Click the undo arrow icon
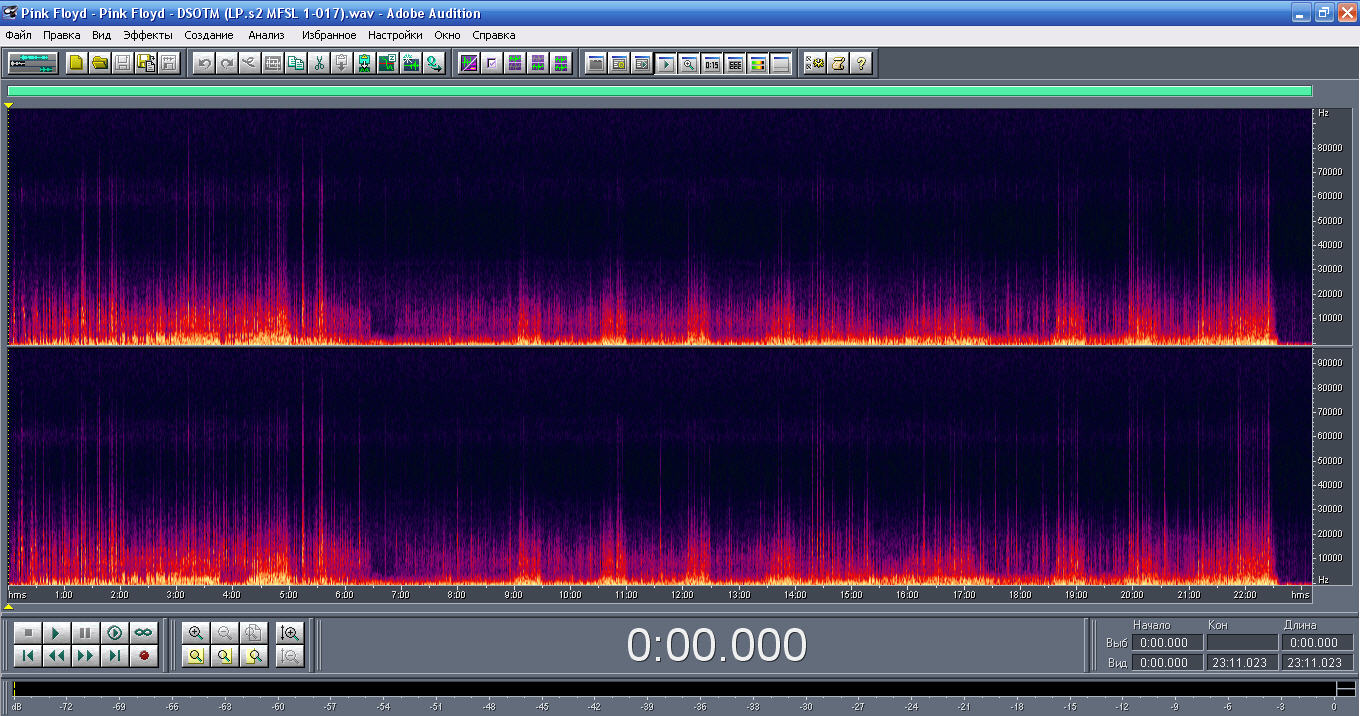This screenshot has height=716, width=1360. click(x=204, y=63)
